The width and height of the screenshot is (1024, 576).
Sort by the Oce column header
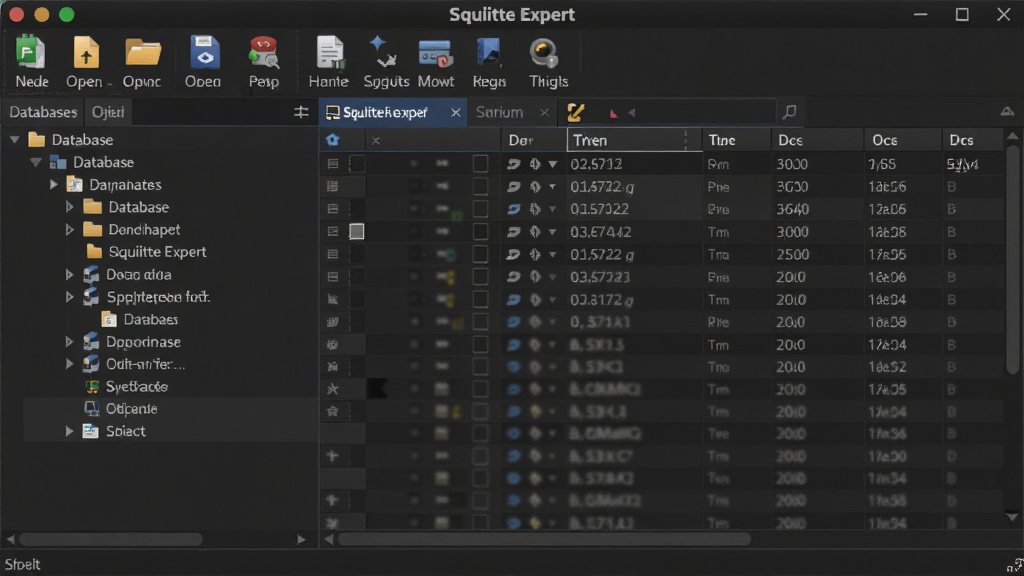pyautogui.click(x=902, y=140)
